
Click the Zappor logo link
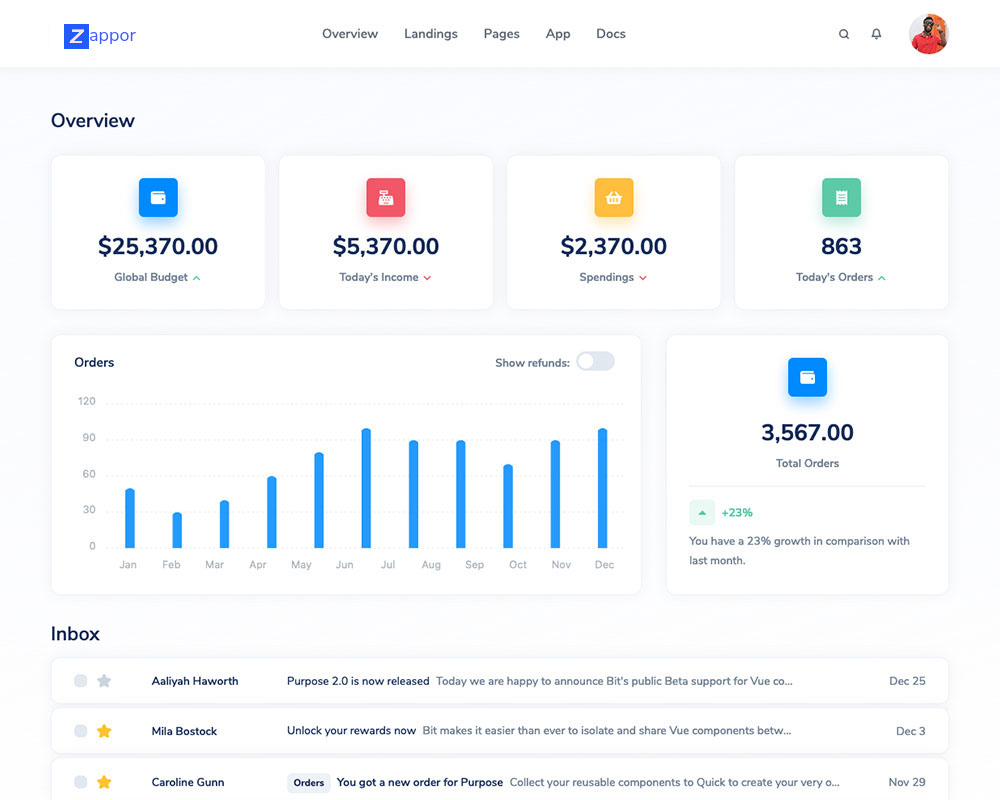[99, 36]
